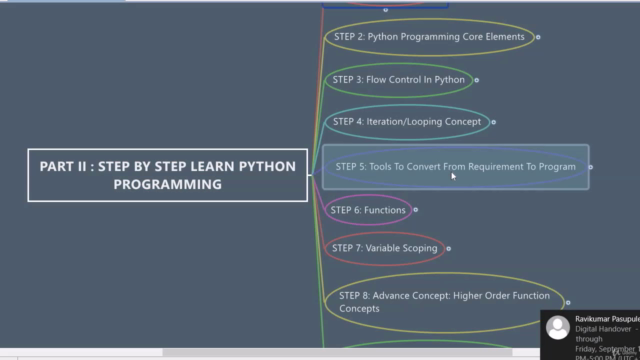Select STEP 6: Functions node

tap(368, 210)
